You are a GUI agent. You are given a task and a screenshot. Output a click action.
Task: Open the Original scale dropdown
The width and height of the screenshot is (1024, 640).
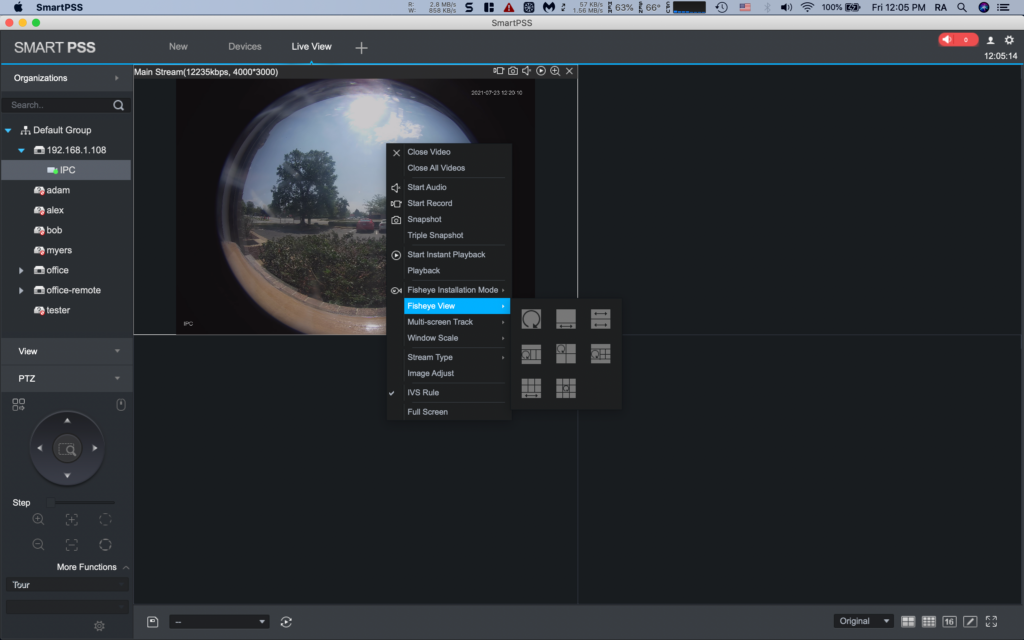[x=863, y=621]
